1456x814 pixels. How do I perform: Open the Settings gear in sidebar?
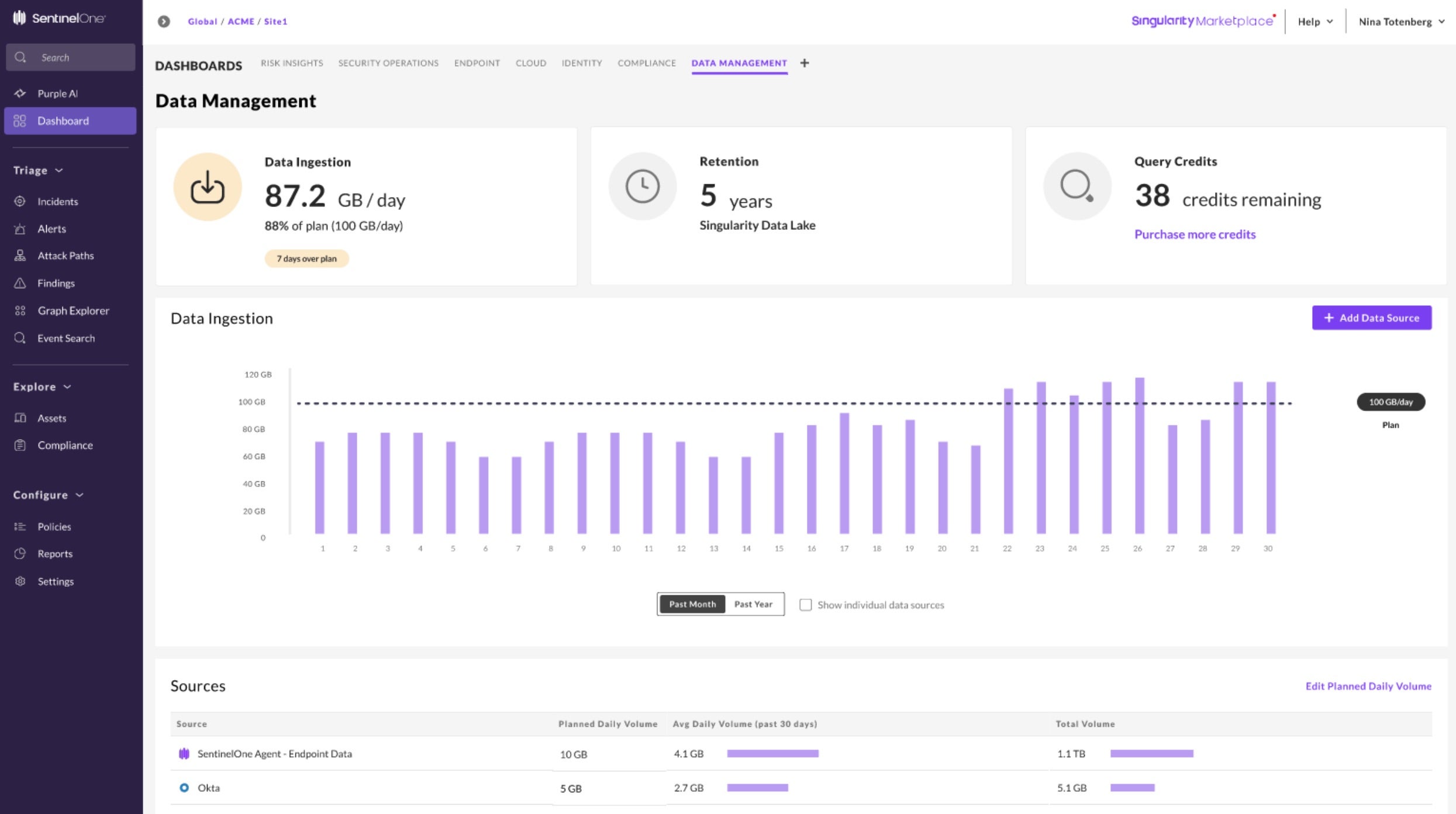coord(20,581)
